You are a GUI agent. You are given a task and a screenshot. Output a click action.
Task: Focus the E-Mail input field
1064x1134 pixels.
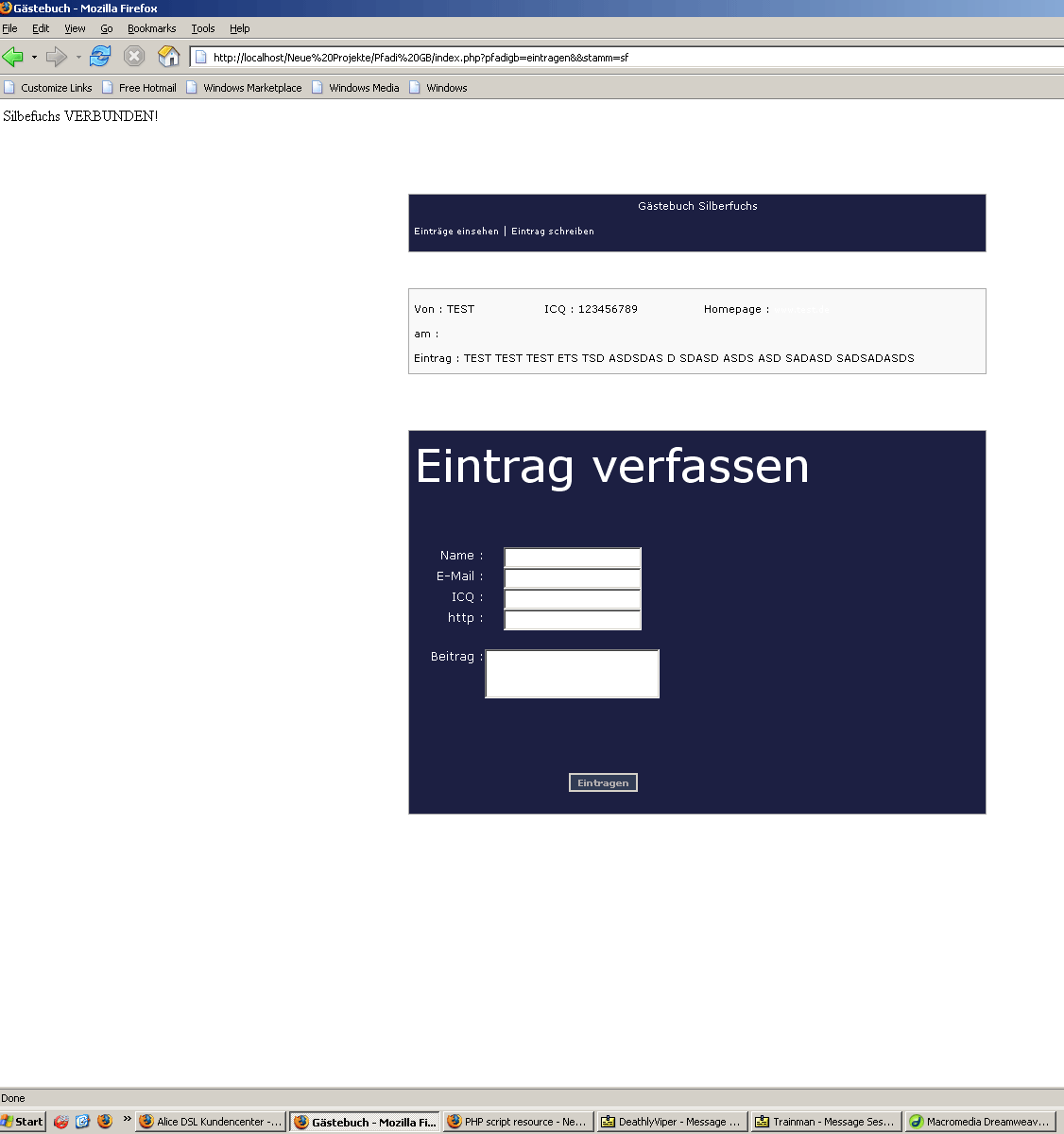coord(572,578)
